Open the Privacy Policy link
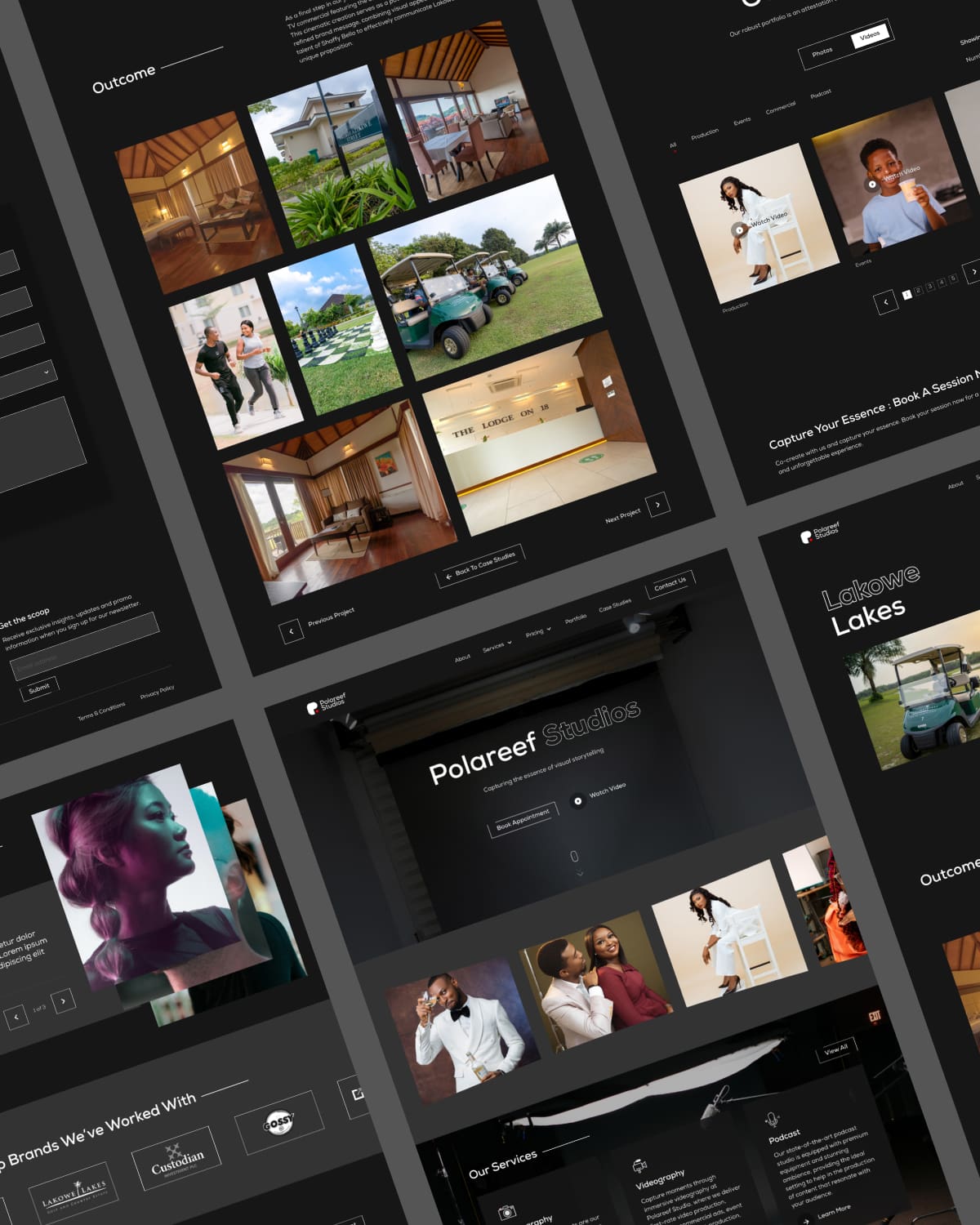 point(157,692)
